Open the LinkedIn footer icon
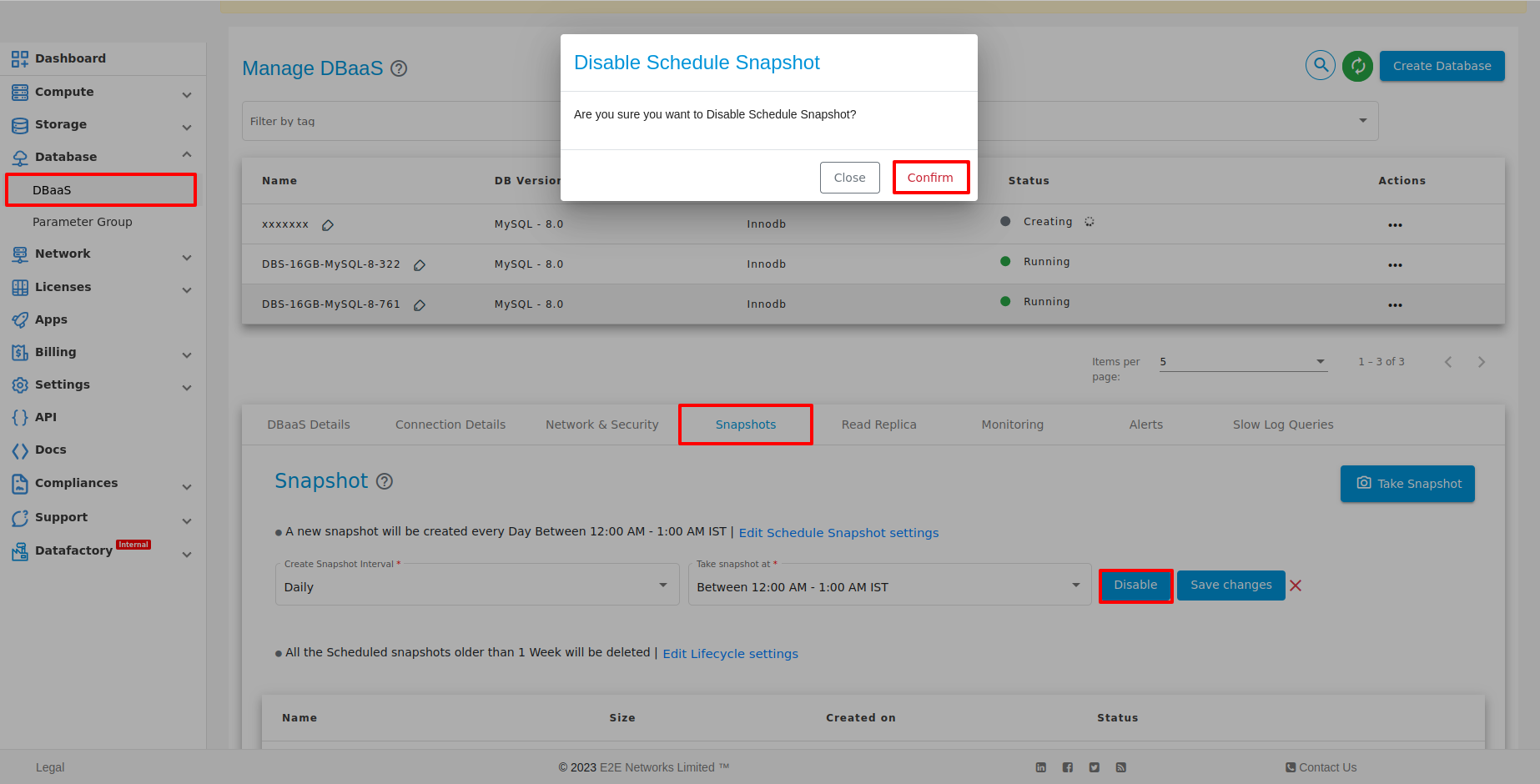Image resolution: width=1540 pixels, height=784 pixels. [x=1041, y=767]
